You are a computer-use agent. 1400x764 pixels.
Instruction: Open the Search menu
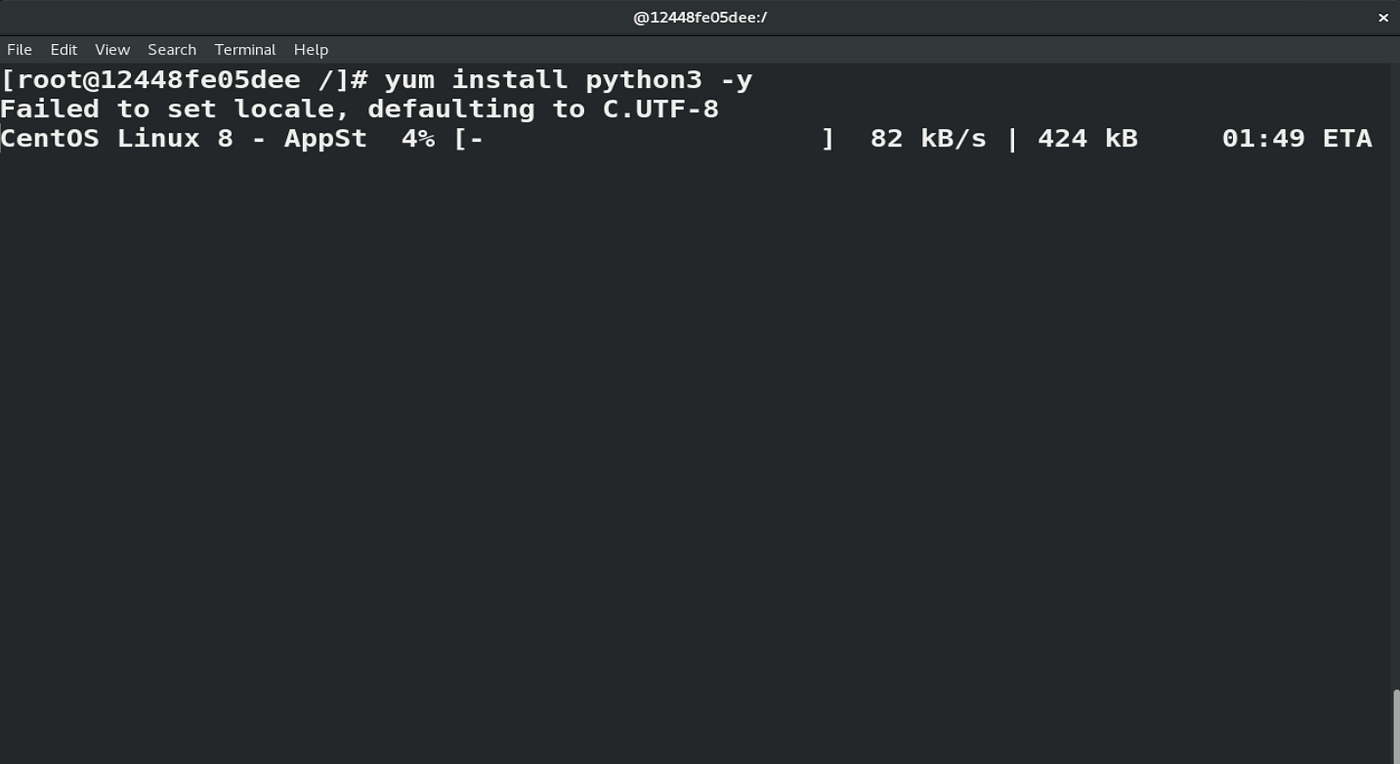[x=171, y=49]
